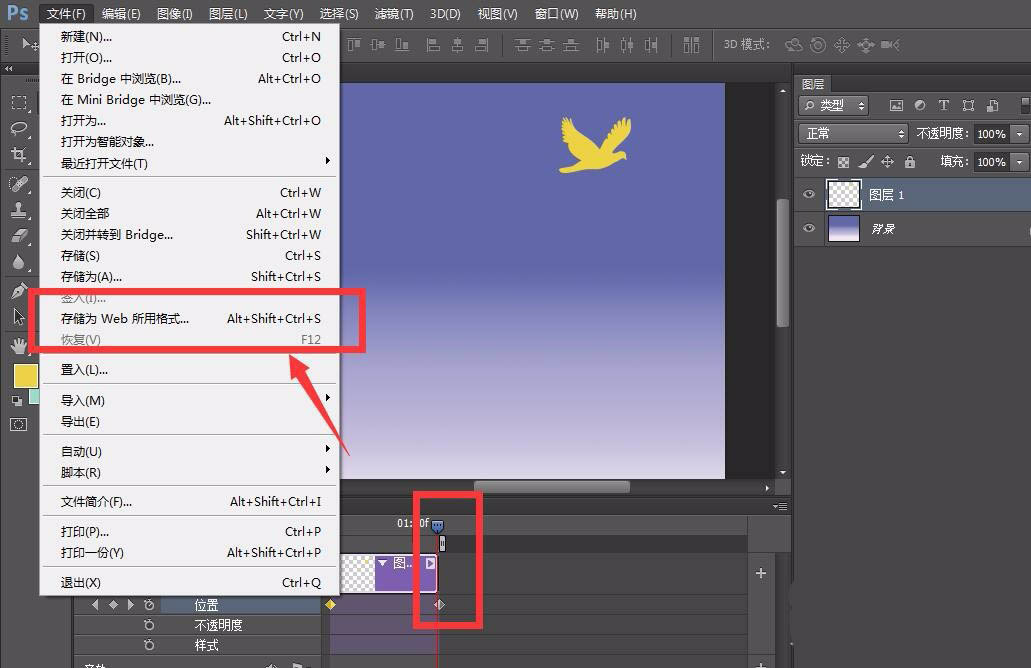Click 3D pan object icon
The width and height of the screenshot is (1031, 668).
pyautogui.click(x=842, y=45)
